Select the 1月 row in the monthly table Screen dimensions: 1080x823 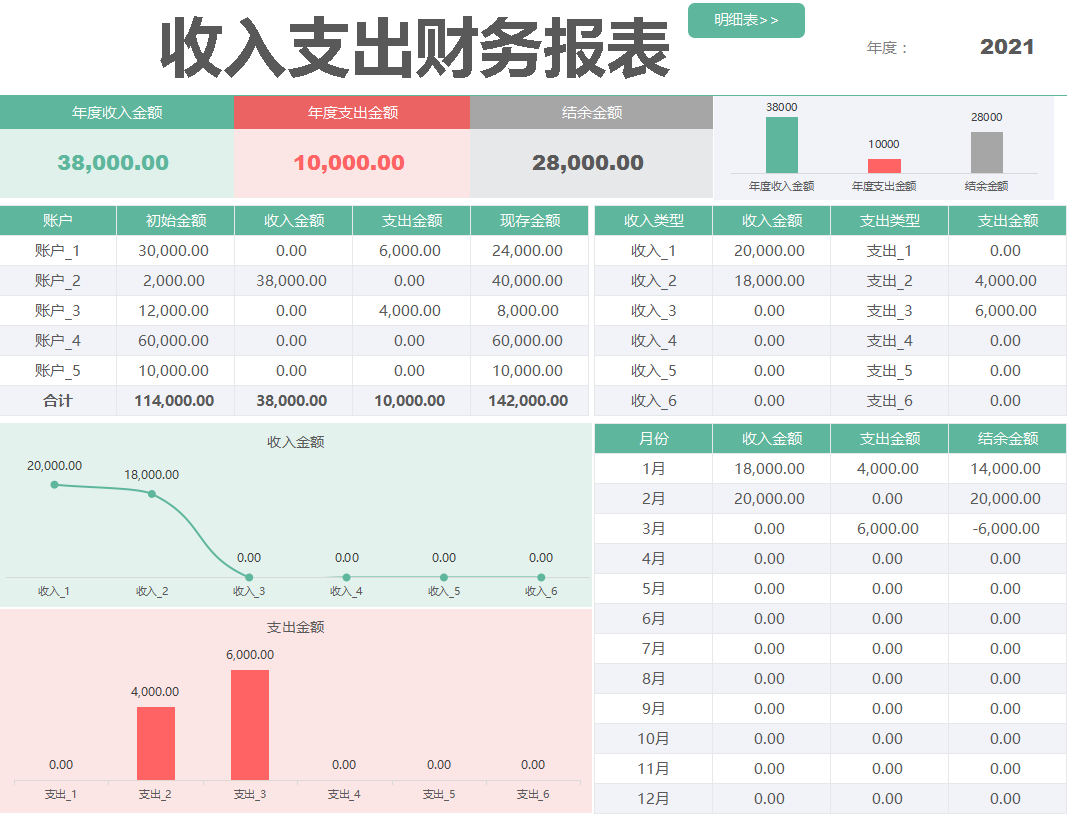coord(653,468)
